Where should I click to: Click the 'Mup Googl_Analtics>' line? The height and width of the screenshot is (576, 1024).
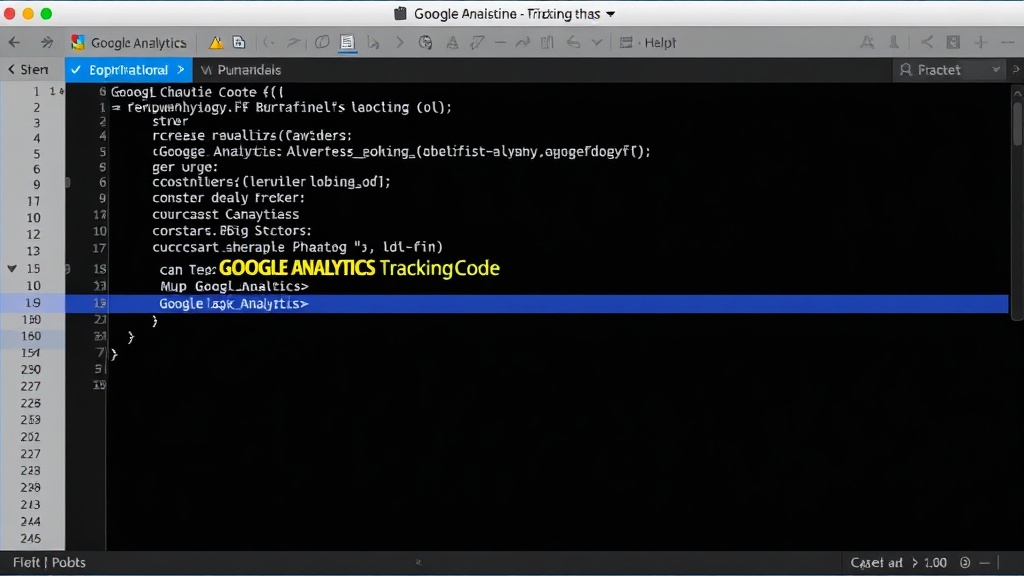(234, 286)
